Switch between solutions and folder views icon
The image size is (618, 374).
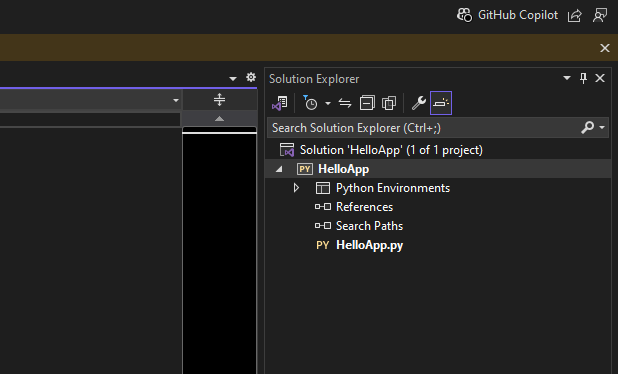pyautogui.click(x=280, y=103)
